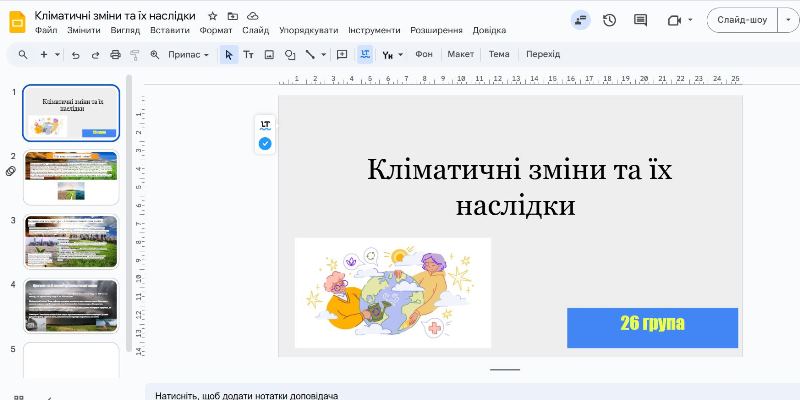Toggle grid view at bottom left
Screen dimensions: 800x400
coord(19,397)
